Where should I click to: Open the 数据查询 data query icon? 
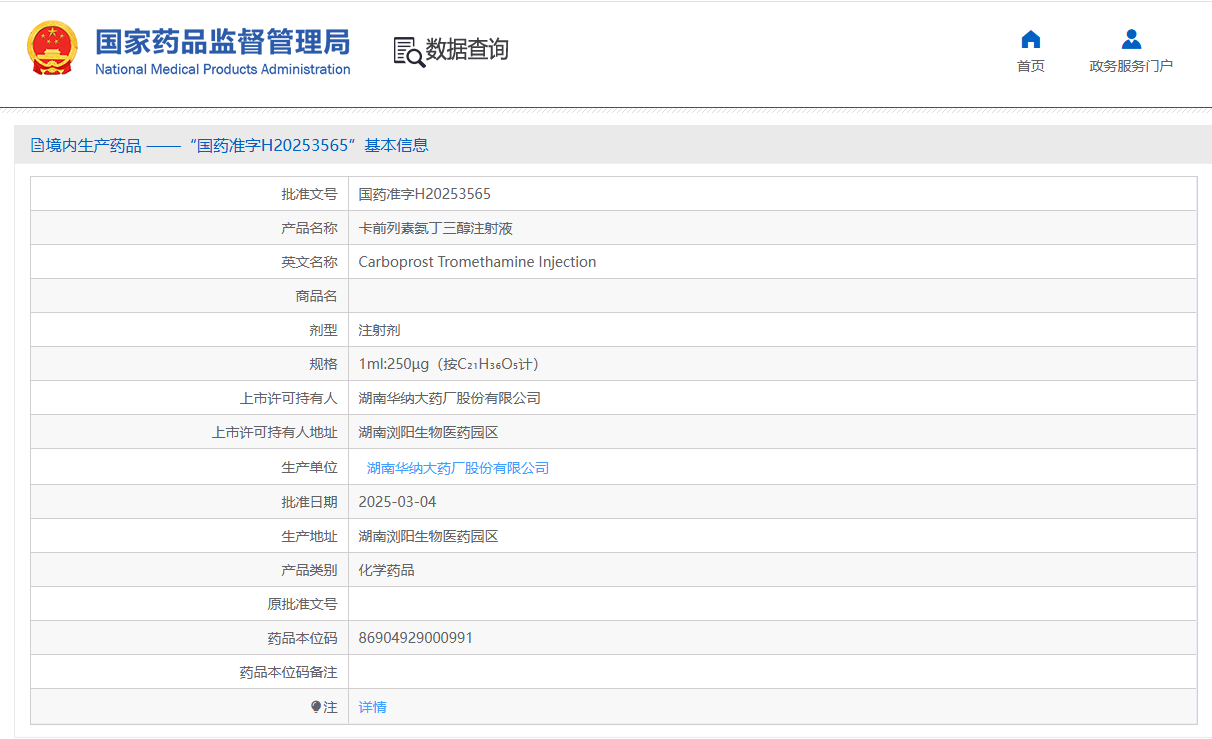449,49
